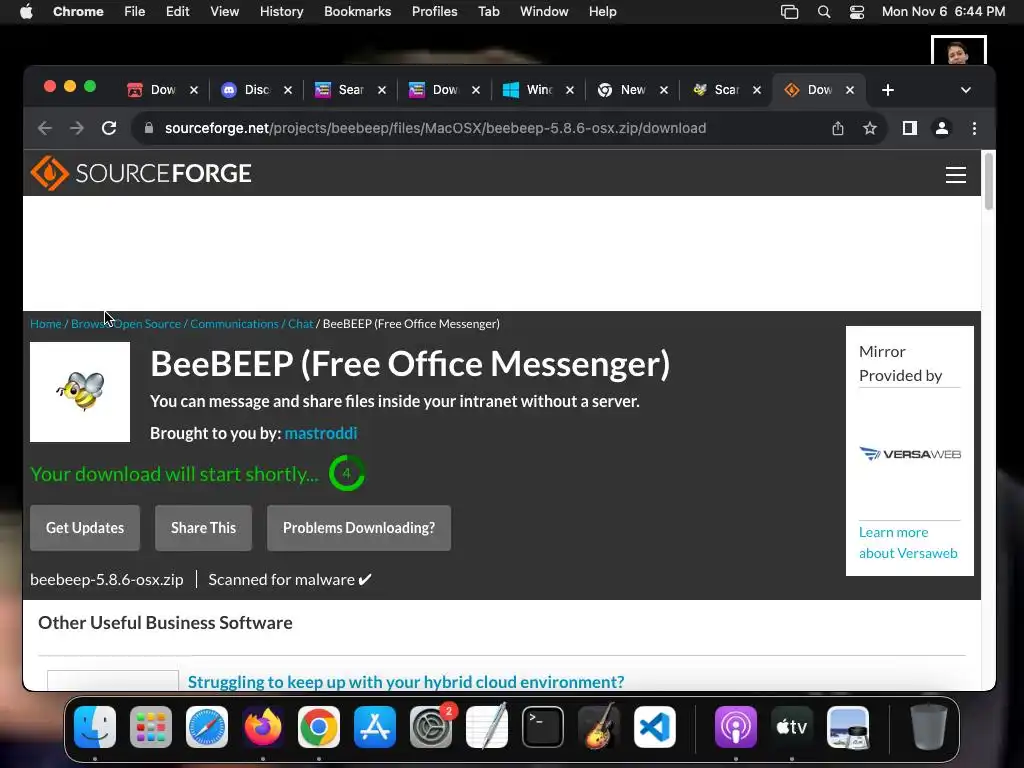1024x768 pixels.
Task: Click the Versaweb mirror logo
Action: 910,454
